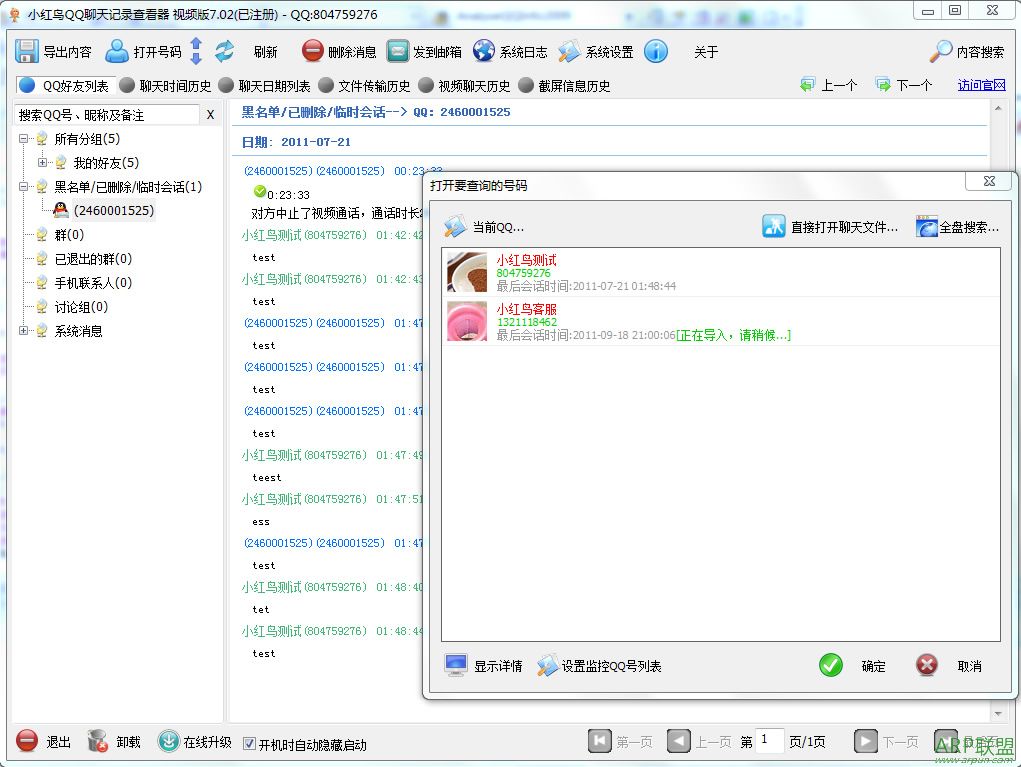Click the Export Content (导出内容) floppy icon

click(27, 51)
